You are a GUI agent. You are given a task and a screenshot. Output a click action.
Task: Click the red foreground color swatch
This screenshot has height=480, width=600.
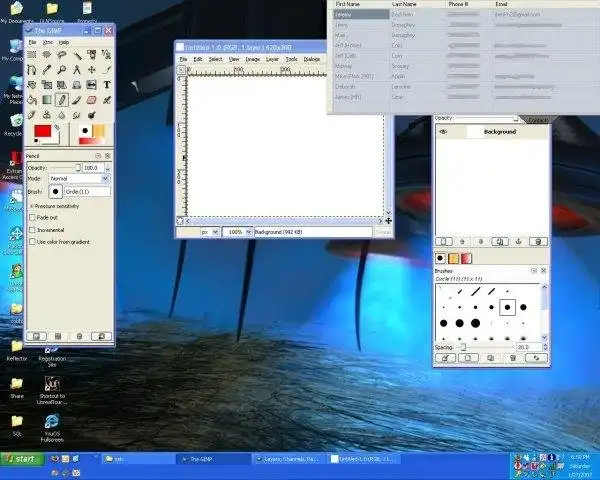42,131
